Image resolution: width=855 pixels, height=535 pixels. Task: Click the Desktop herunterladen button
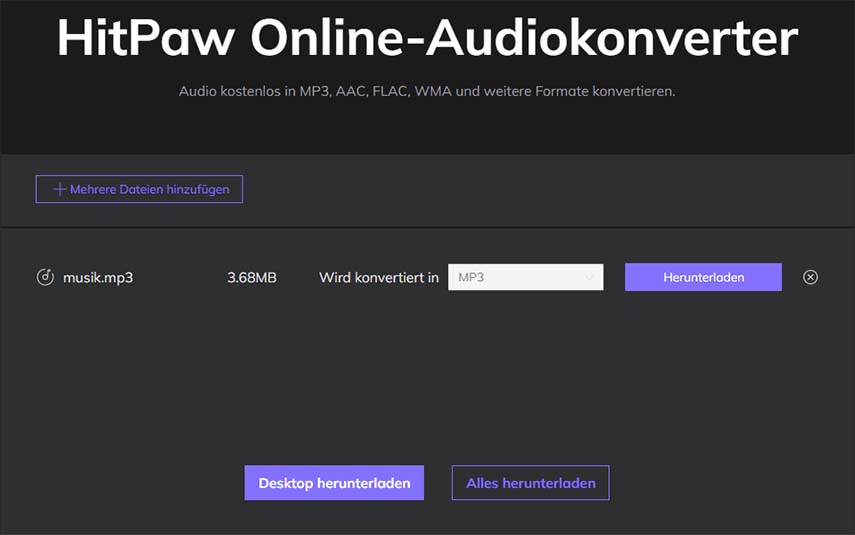tap(334, 483)
